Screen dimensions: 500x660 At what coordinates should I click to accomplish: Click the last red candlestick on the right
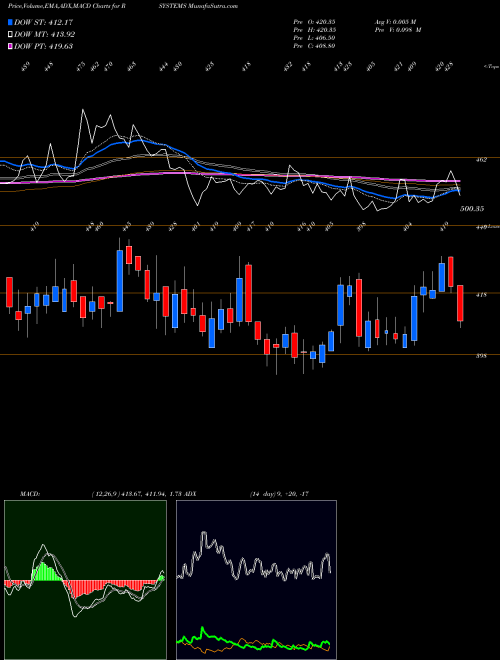[460, 303]
